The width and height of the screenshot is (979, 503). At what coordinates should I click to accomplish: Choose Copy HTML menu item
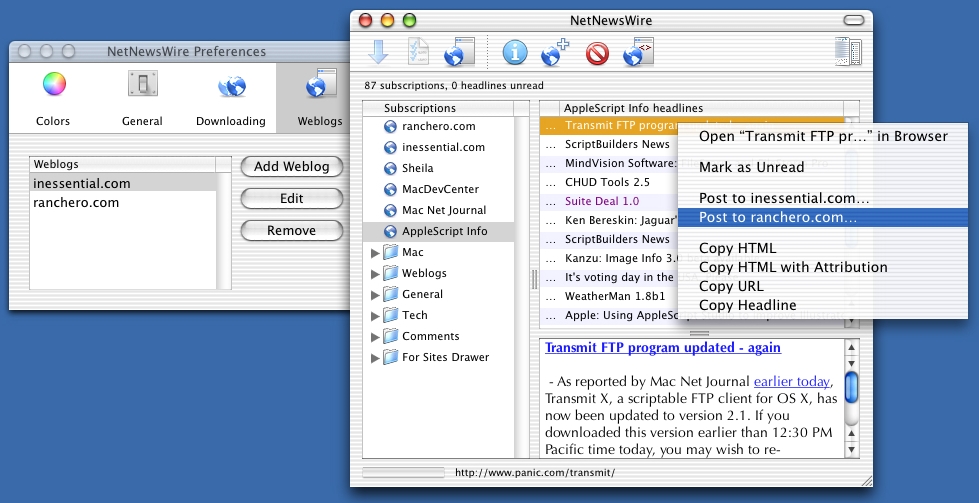(x=823, y=248)
